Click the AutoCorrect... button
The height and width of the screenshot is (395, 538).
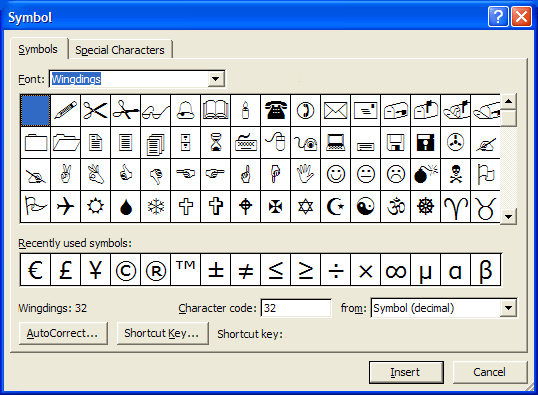(63, 333)
